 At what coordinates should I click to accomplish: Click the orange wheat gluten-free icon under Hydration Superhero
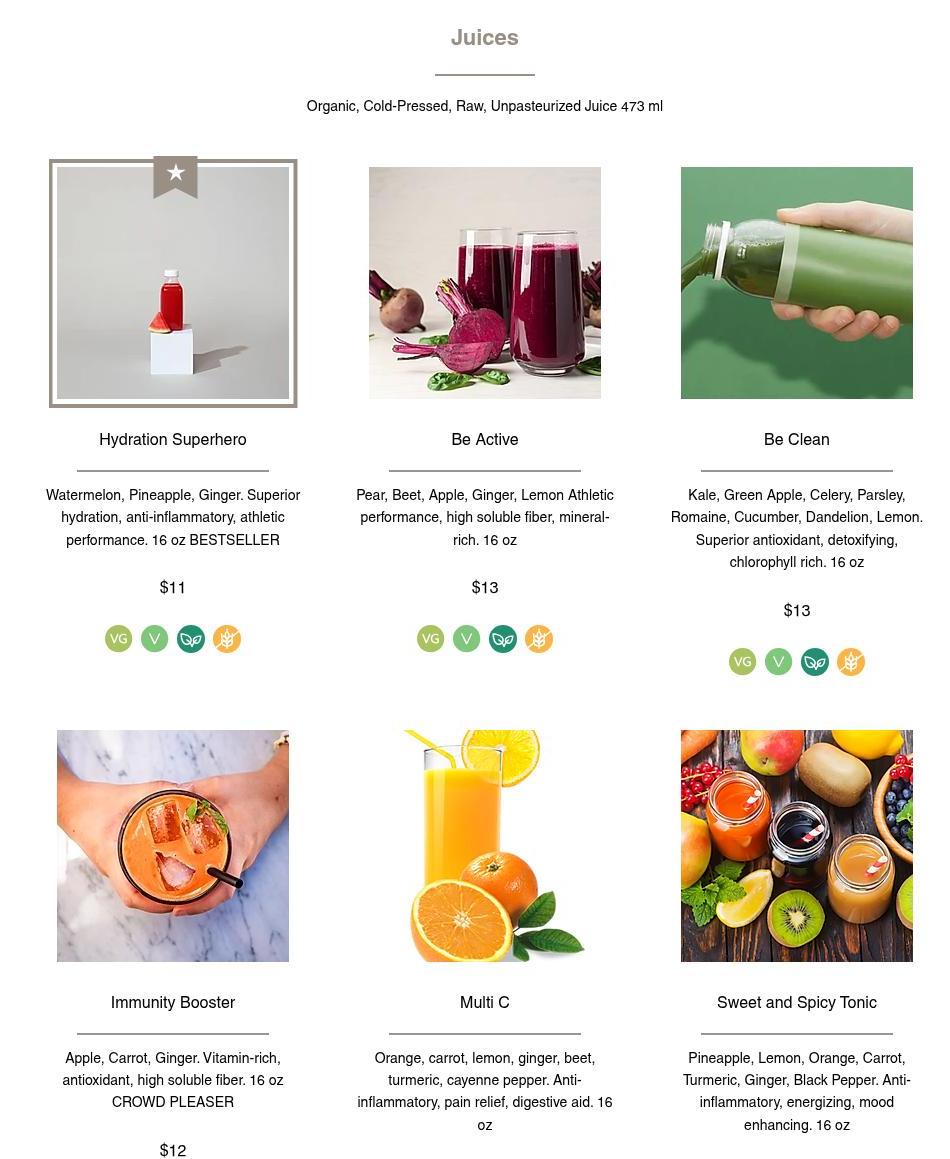coord(227,639)
